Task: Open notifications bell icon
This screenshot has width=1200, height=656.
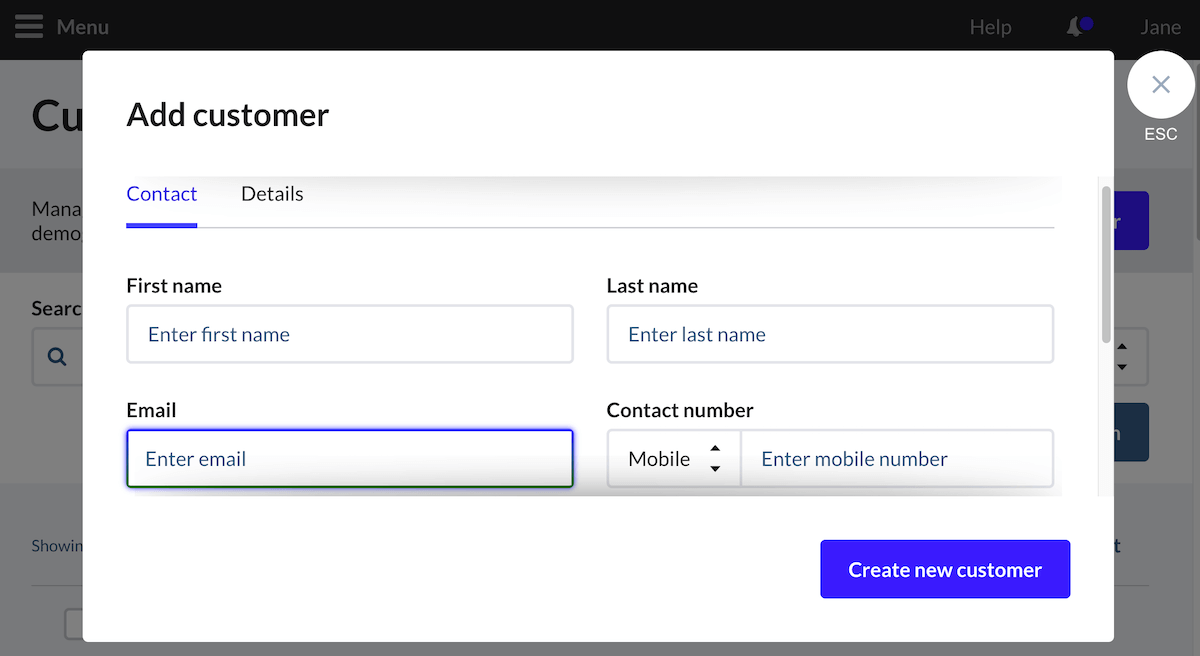Action: tap(1078, 27)
